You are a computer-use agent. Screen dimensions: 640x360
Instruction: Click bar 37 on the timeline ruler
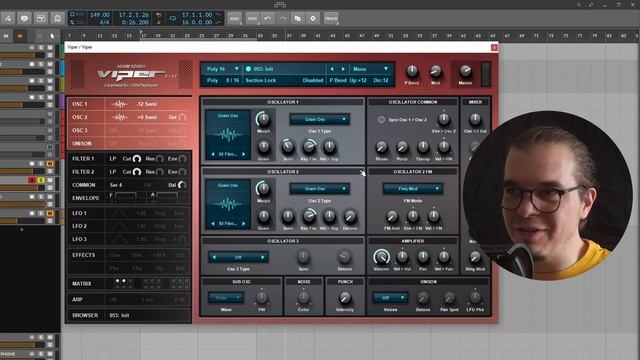[x=289, y=36]
